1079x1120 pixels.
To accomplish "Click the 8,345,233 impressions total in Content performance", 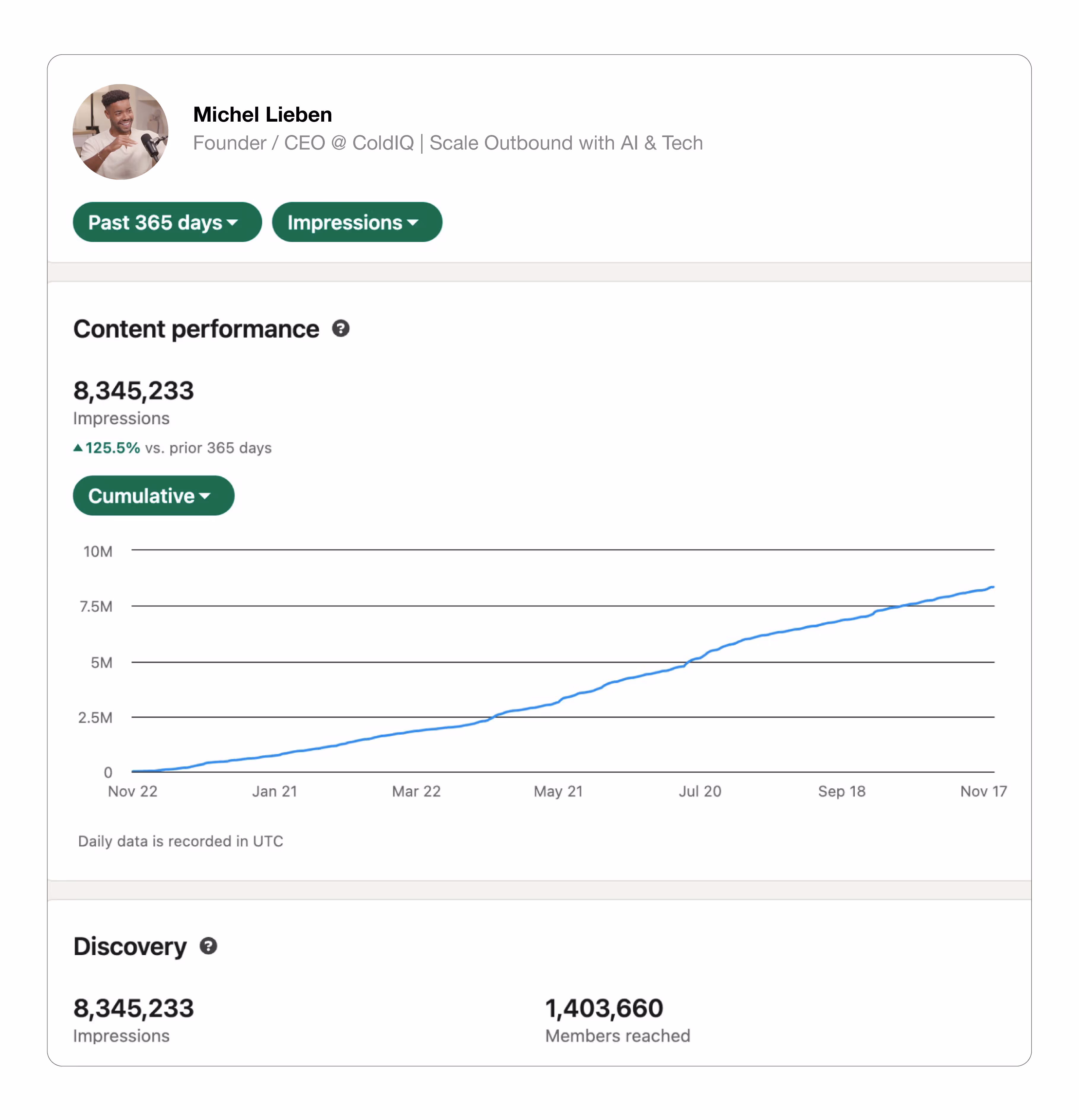I will (x=134, y=391).
